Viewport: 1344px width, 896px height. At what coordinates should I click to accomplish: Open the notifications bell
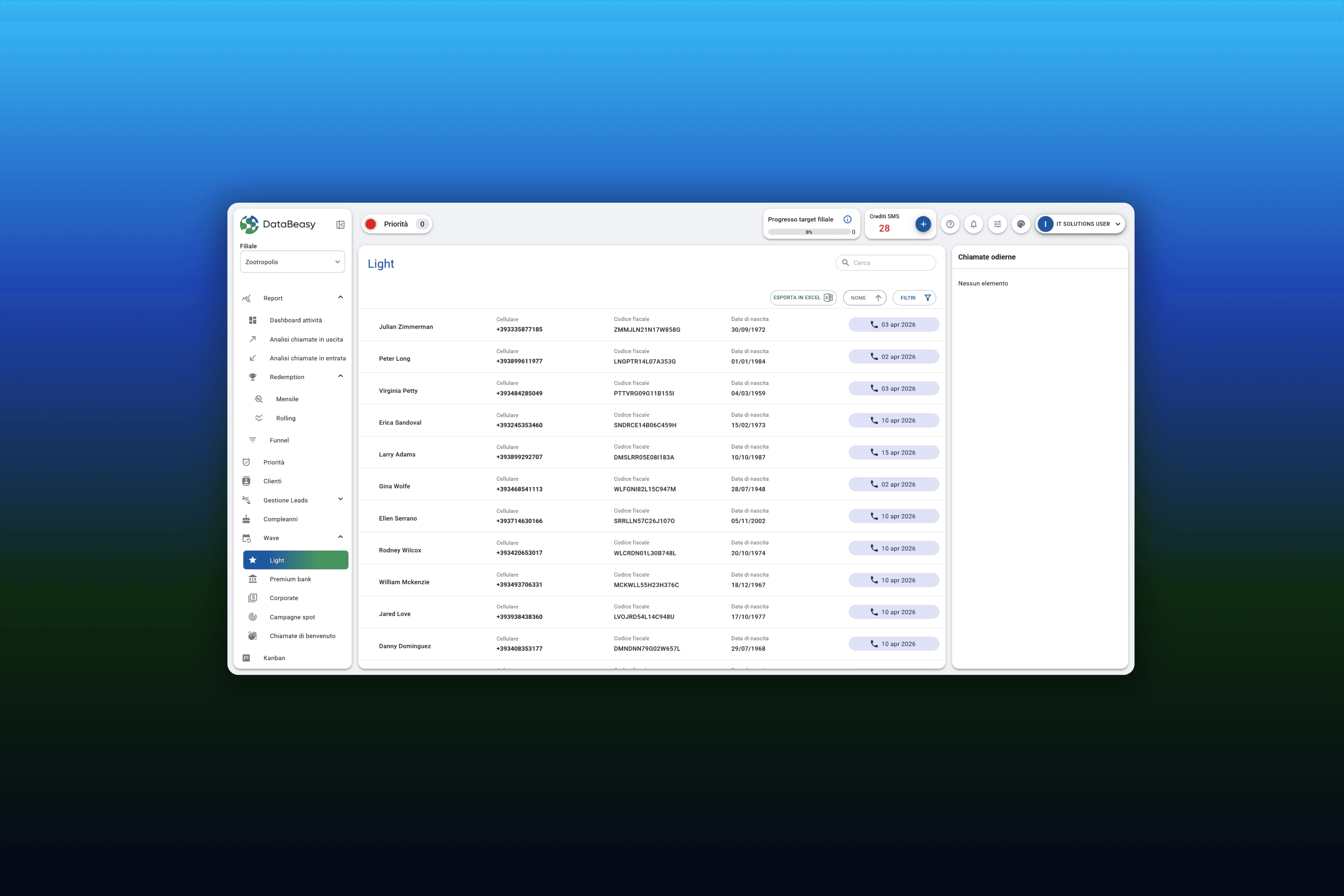pyautogui.click(x=973, y=224)
